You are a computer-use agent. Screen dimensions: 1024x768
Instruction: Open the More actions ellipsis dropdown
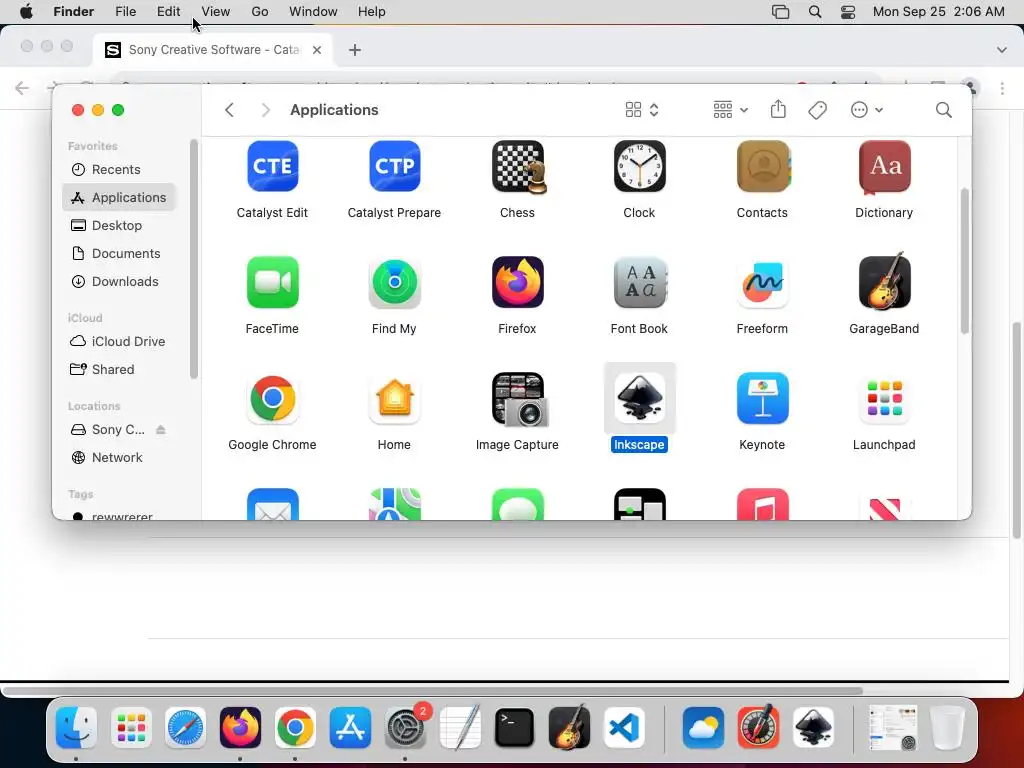[x=867, y=110]
